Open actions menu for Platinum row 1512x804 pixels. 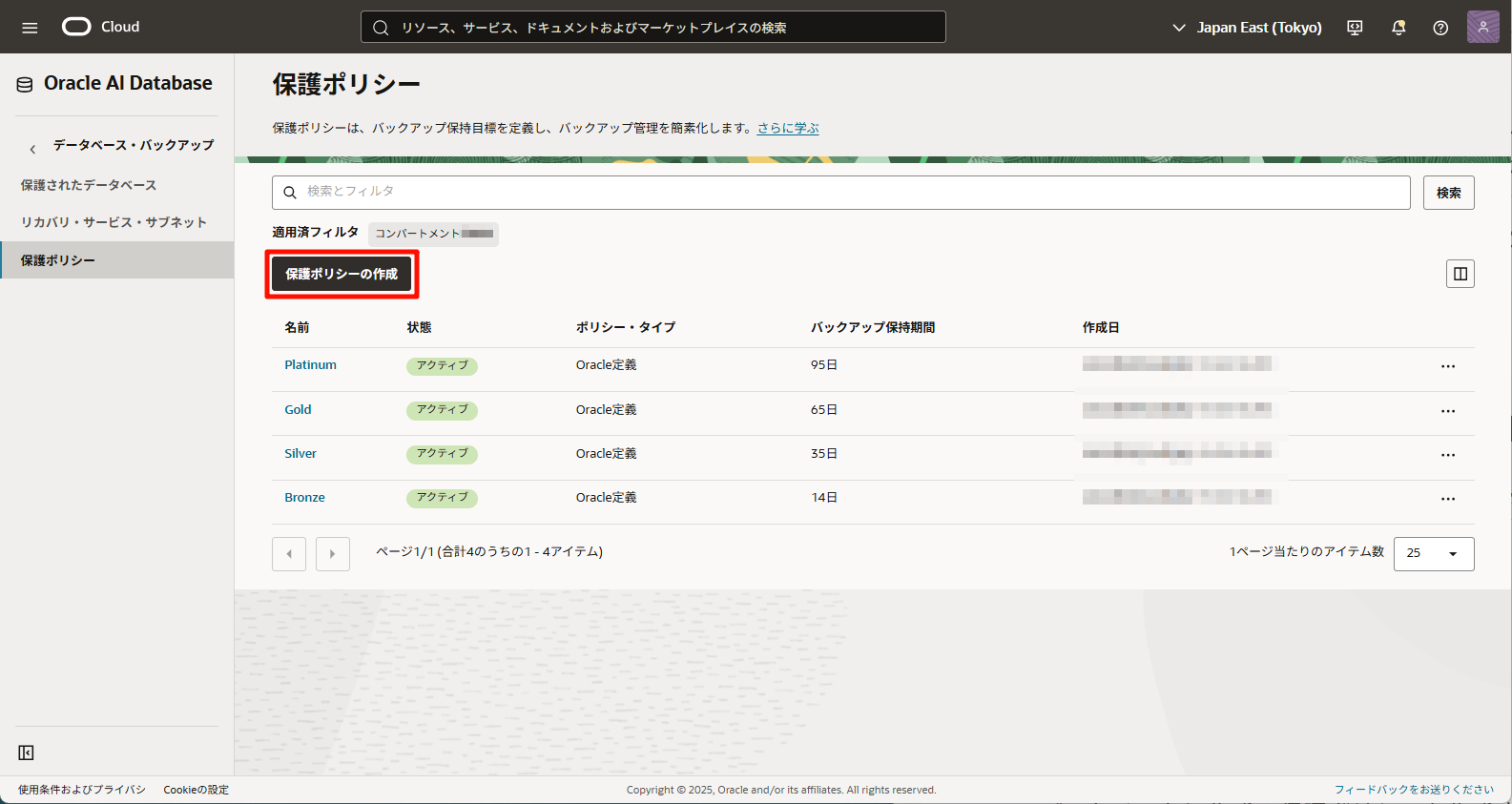coord(1448,366)
